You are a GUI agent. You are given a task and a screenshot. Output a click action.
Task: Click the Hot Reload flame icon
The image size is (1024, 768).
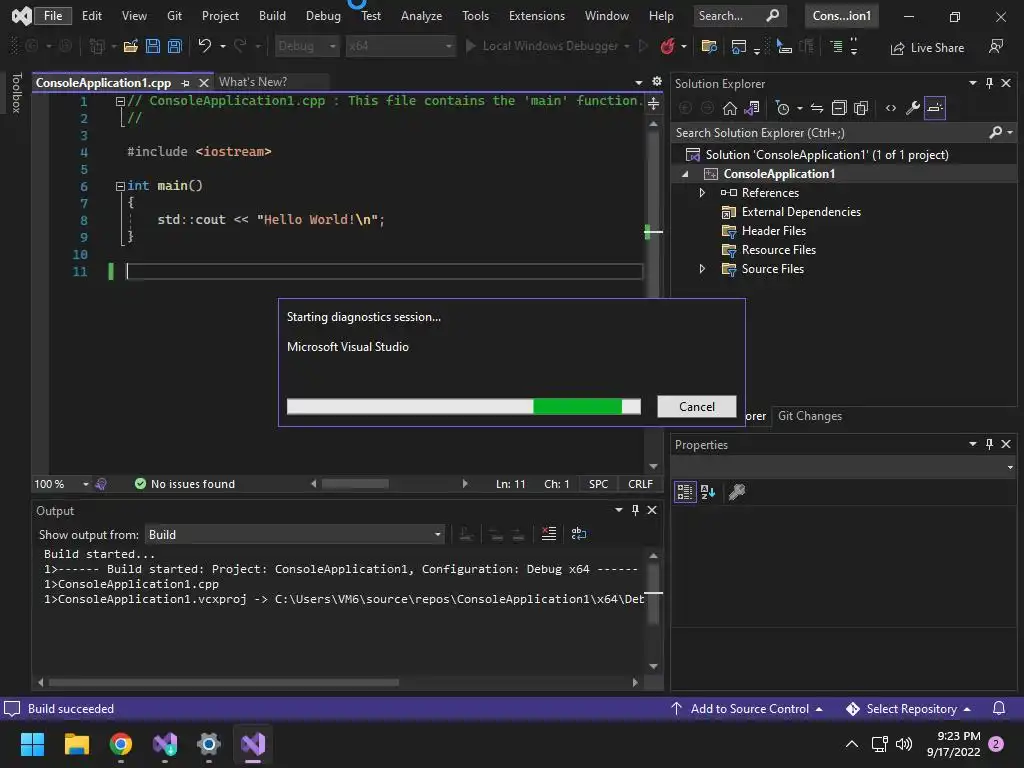[x=667, y=46]
